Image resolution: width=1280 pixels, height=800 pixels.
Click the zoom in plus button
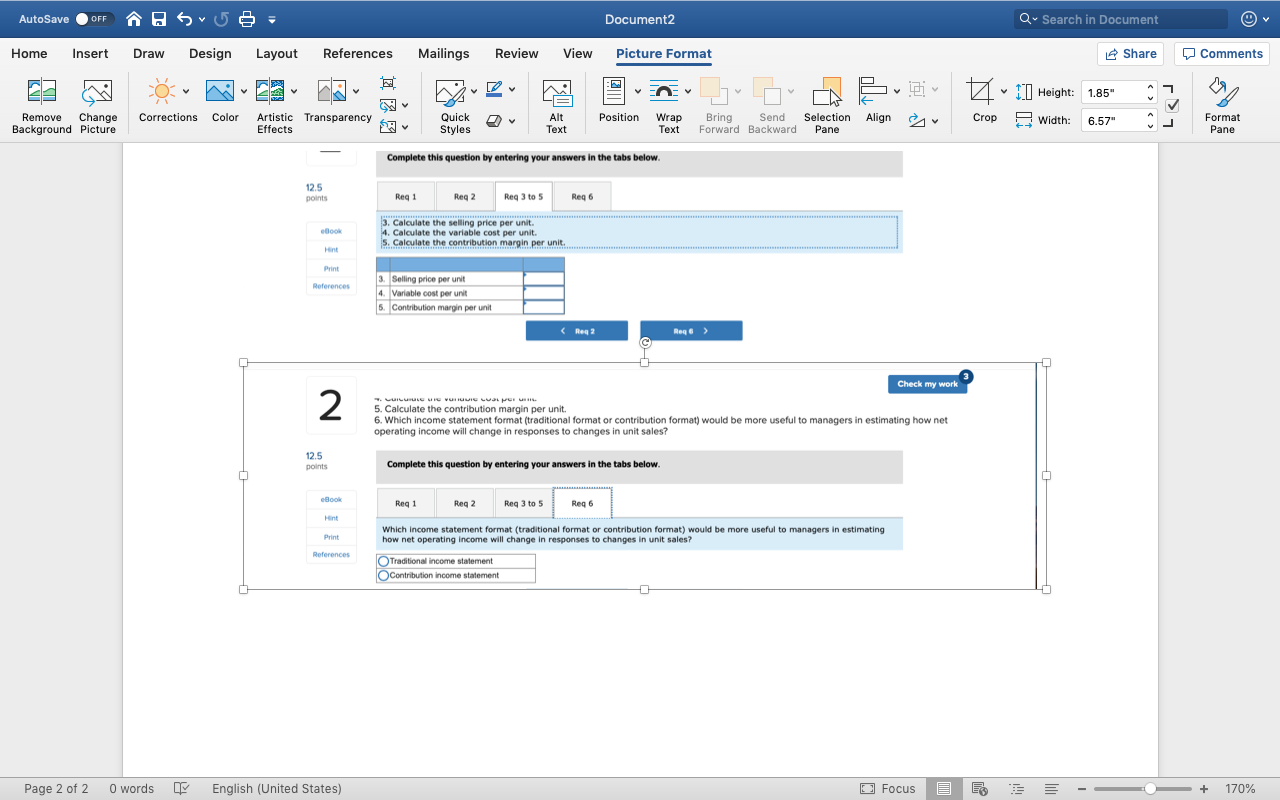pos(1204,788)
